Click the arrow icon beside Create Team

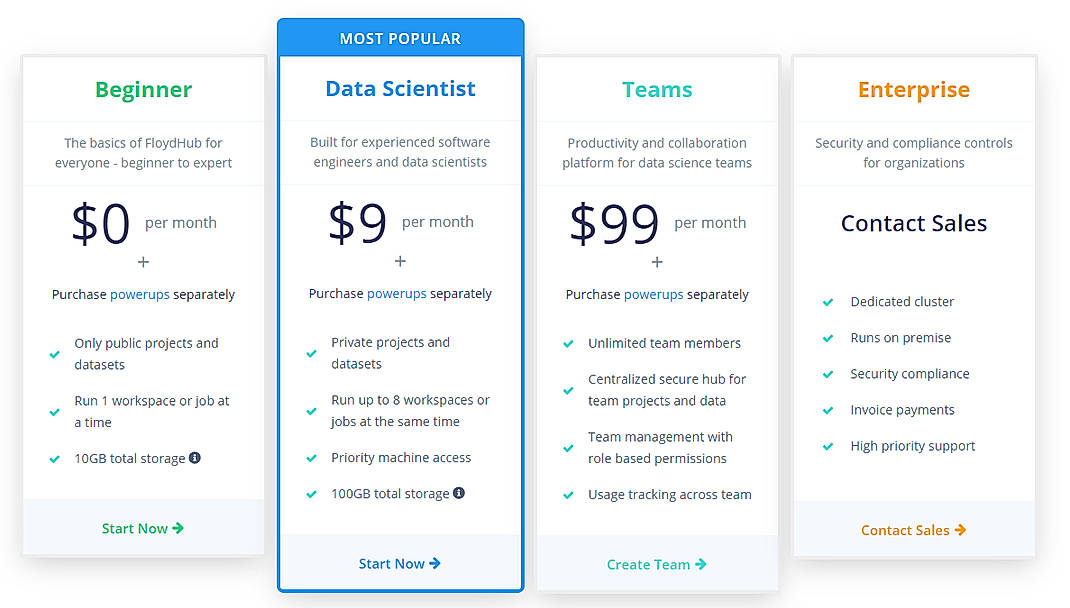point(699,563)
